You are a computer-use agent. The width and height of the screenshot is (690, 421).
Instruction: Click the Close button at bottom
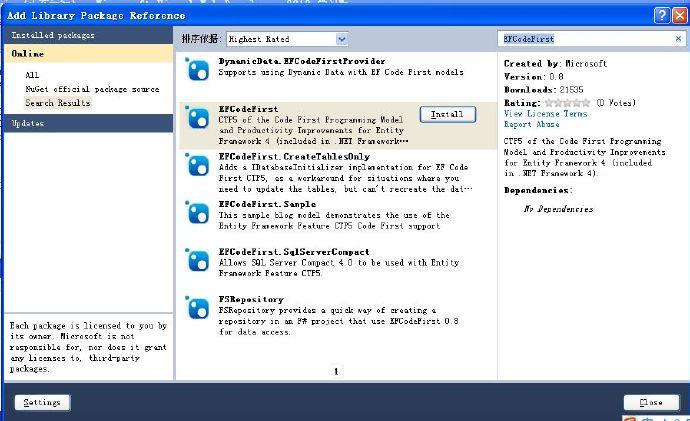pos(651,403)
